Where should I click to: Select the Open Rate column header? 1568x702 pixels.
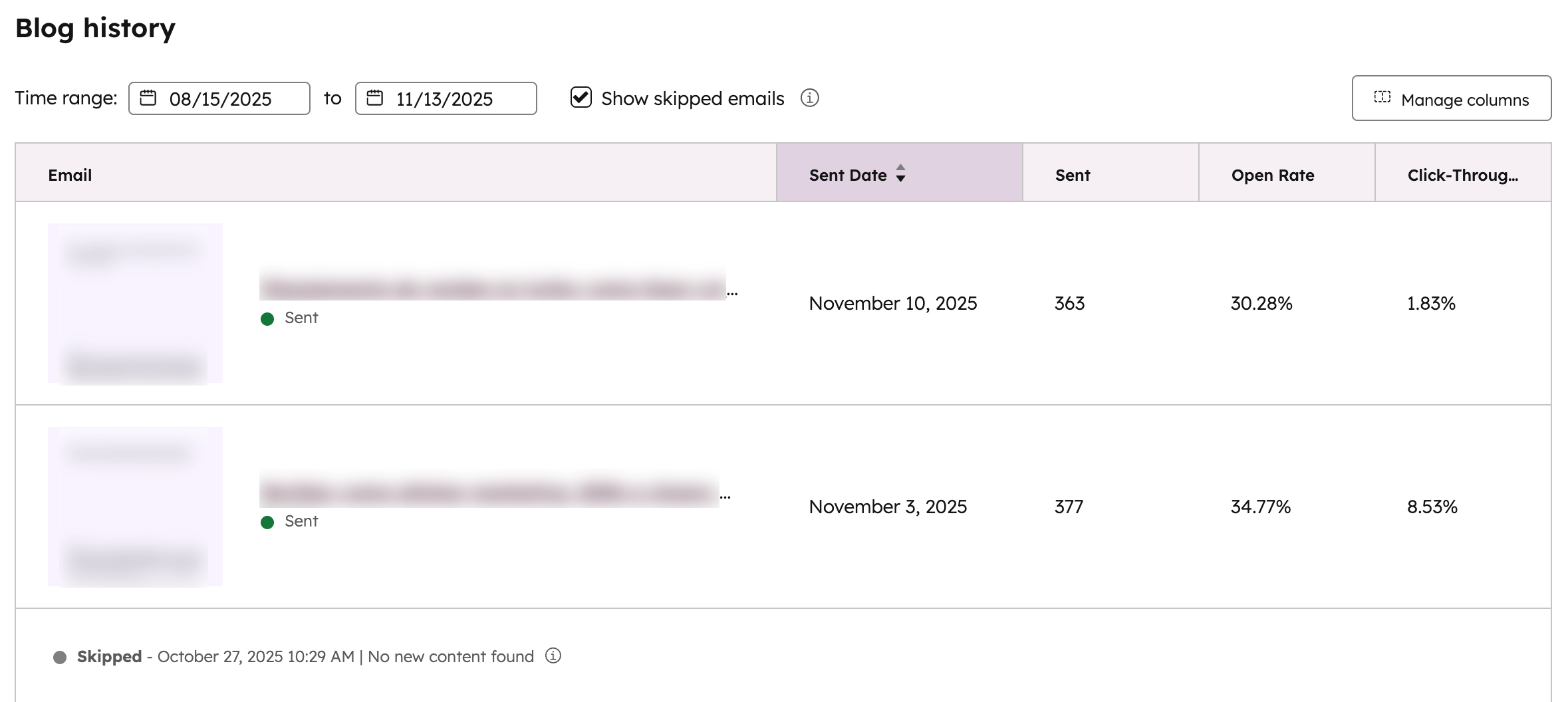coord(1272,175)
